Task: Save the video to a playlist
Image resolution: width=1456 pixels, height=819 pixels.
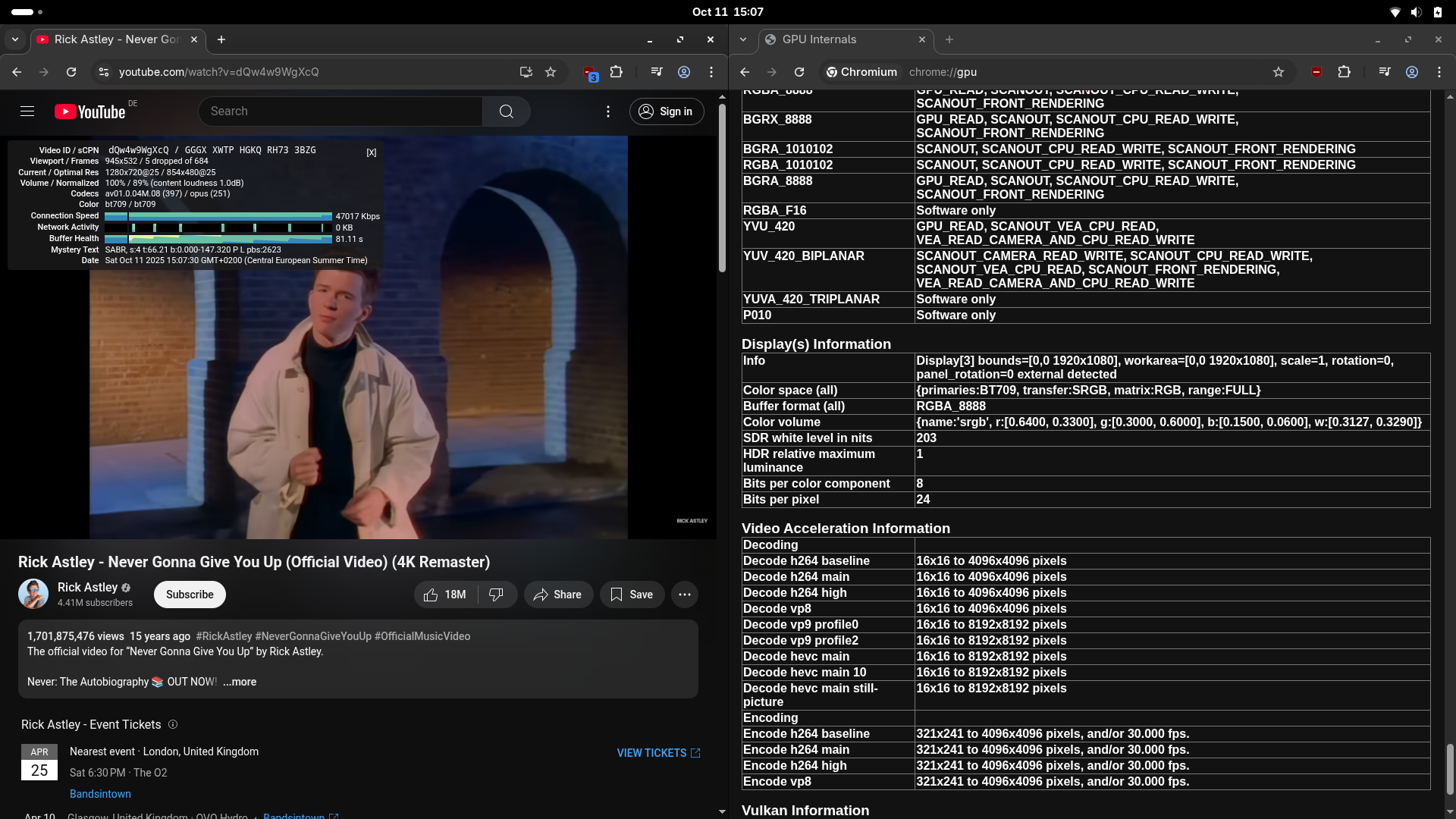Action: [632, 595]
